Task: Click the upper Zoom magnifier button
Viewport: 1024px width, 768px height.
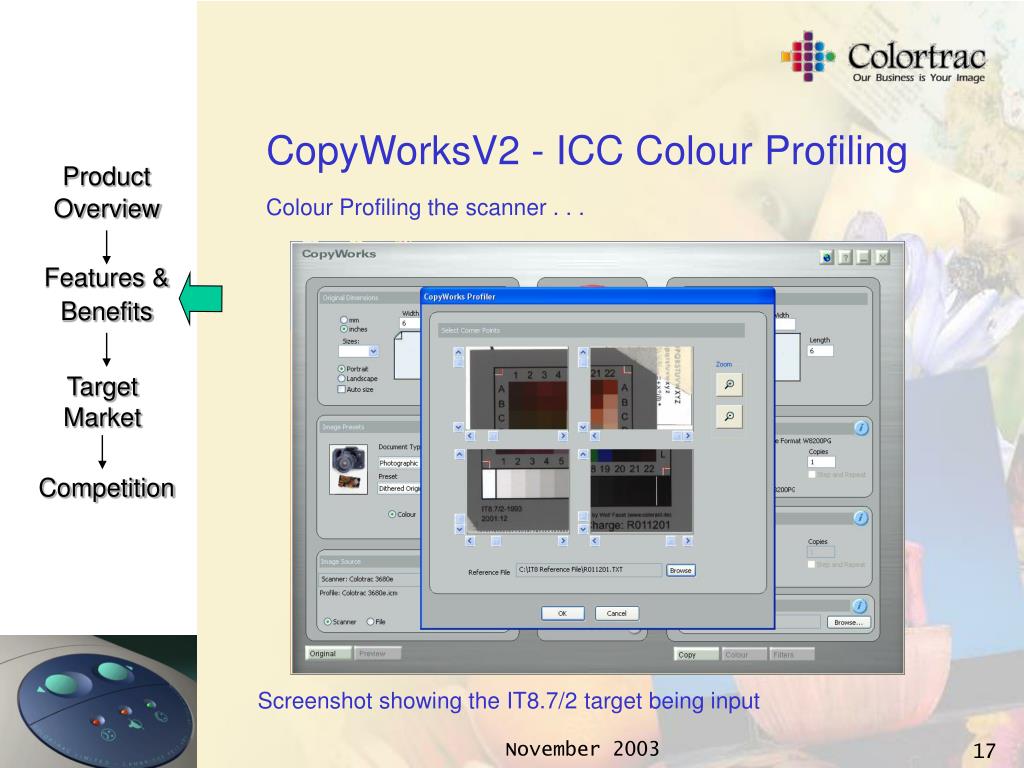Action: click(729, 384)
